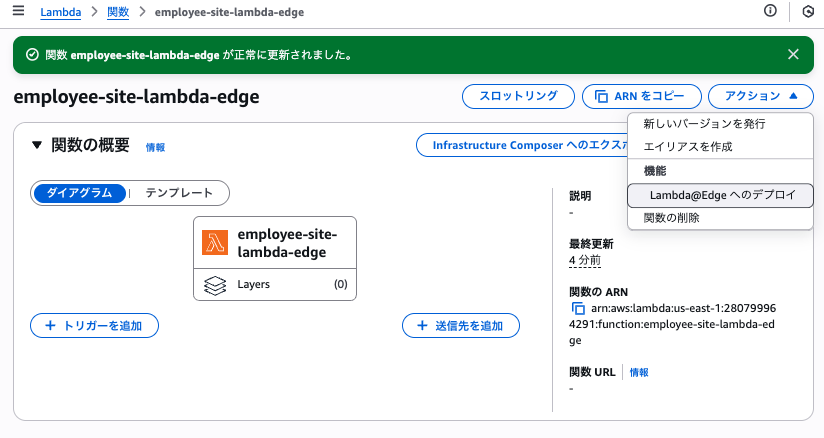Click the employee-site-lambda-edge page heading
Image resolution: width=824 pixels, height=438 pixels.
tap(136, 97)
